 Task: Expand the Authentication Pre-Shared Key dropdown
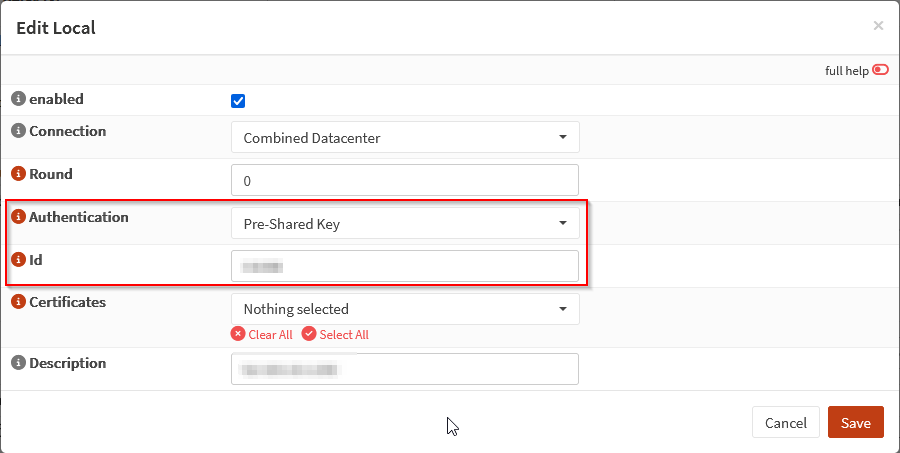coord(405,224)
